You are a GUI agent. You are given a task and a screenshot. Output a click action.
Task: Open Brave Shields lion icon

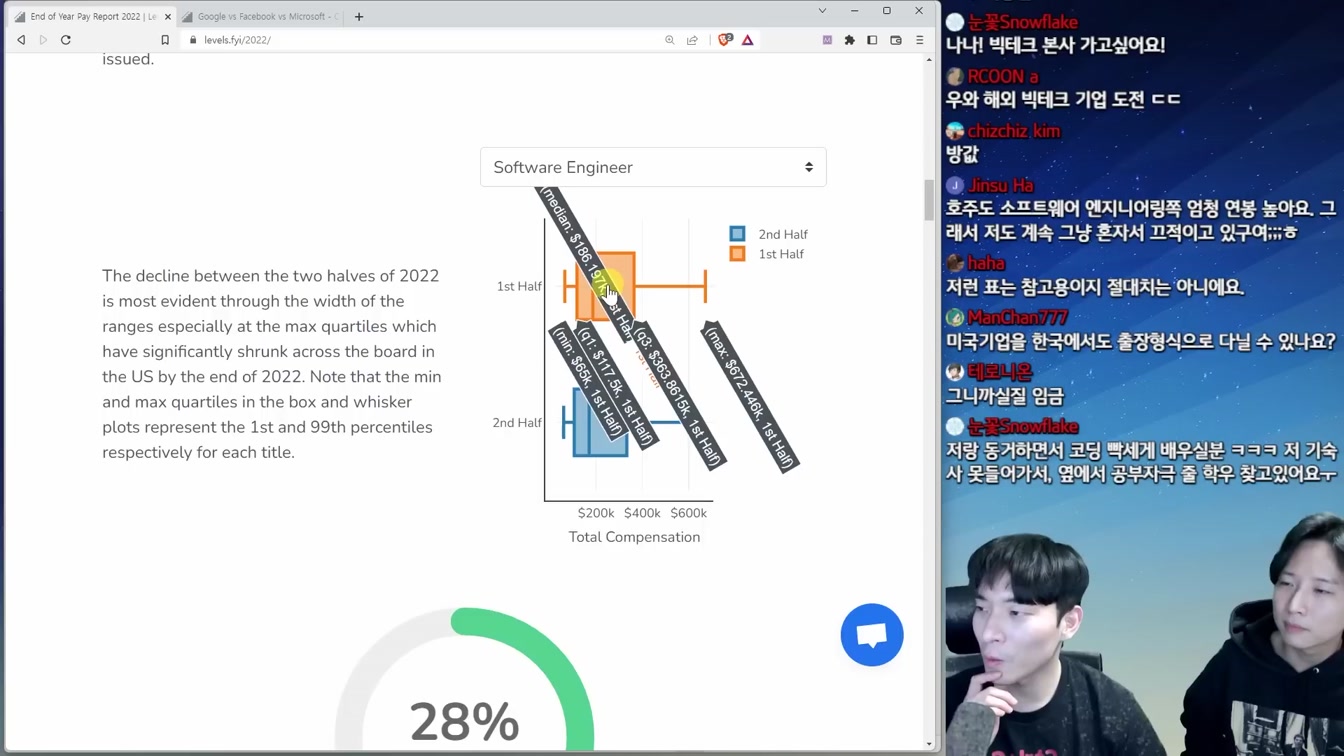point(725,40)
